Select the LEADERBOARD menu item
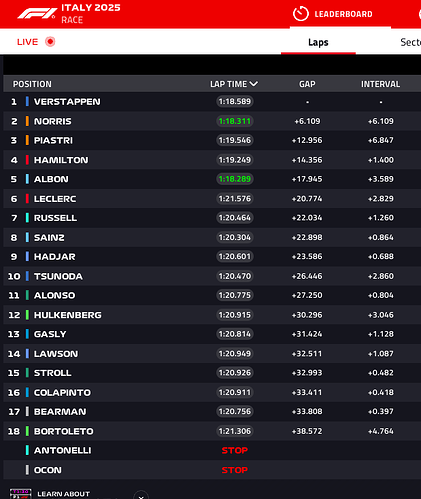421x499 pixels. 343,14
